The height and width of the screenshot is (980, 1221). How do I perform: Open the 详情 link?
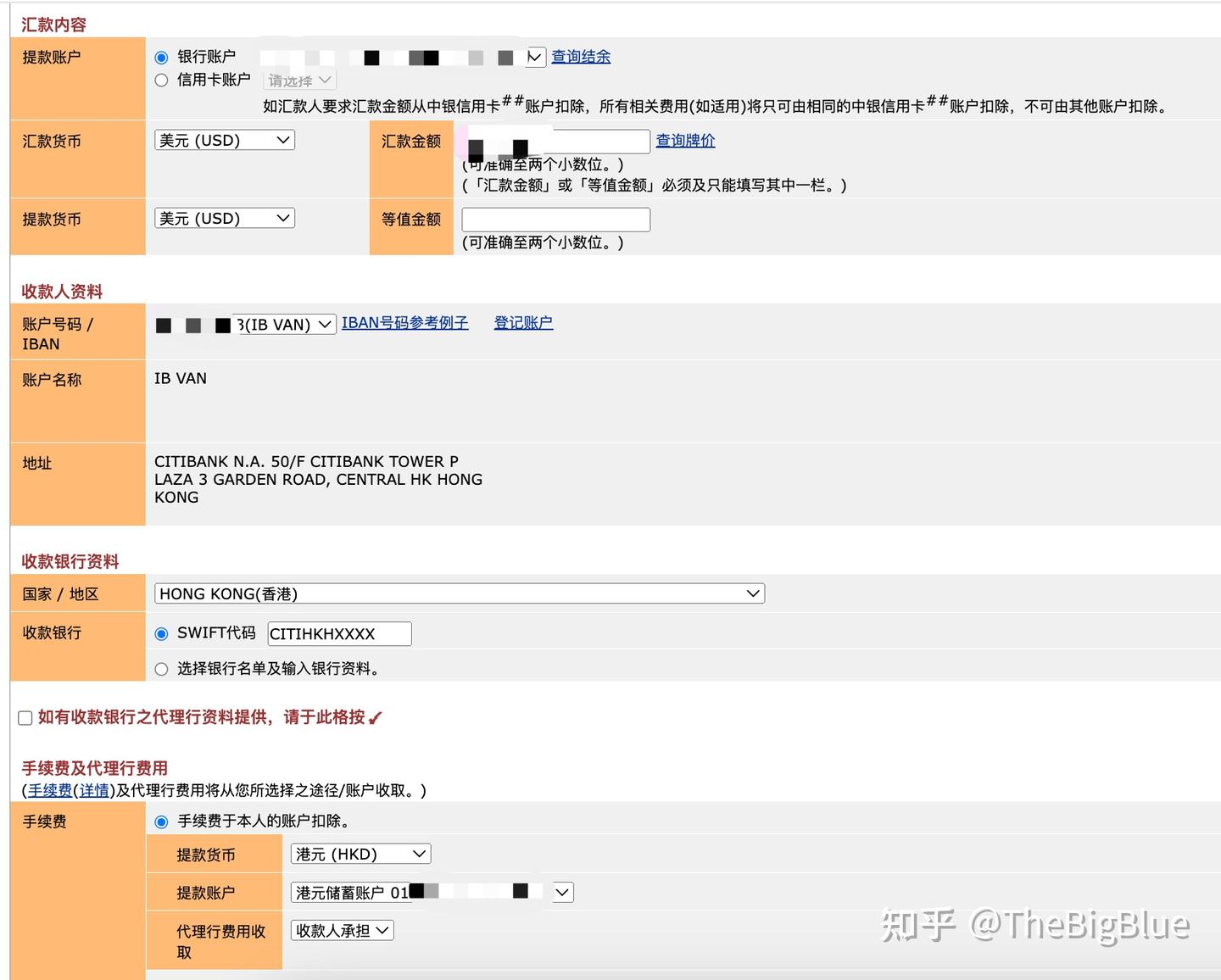point(94,790)
